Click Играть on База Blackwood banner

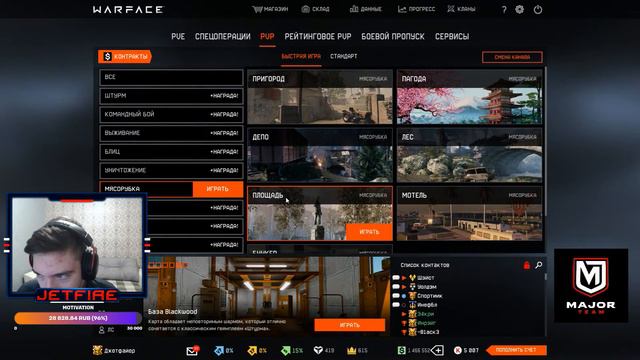pyautogui.click(x=349, y=325)
